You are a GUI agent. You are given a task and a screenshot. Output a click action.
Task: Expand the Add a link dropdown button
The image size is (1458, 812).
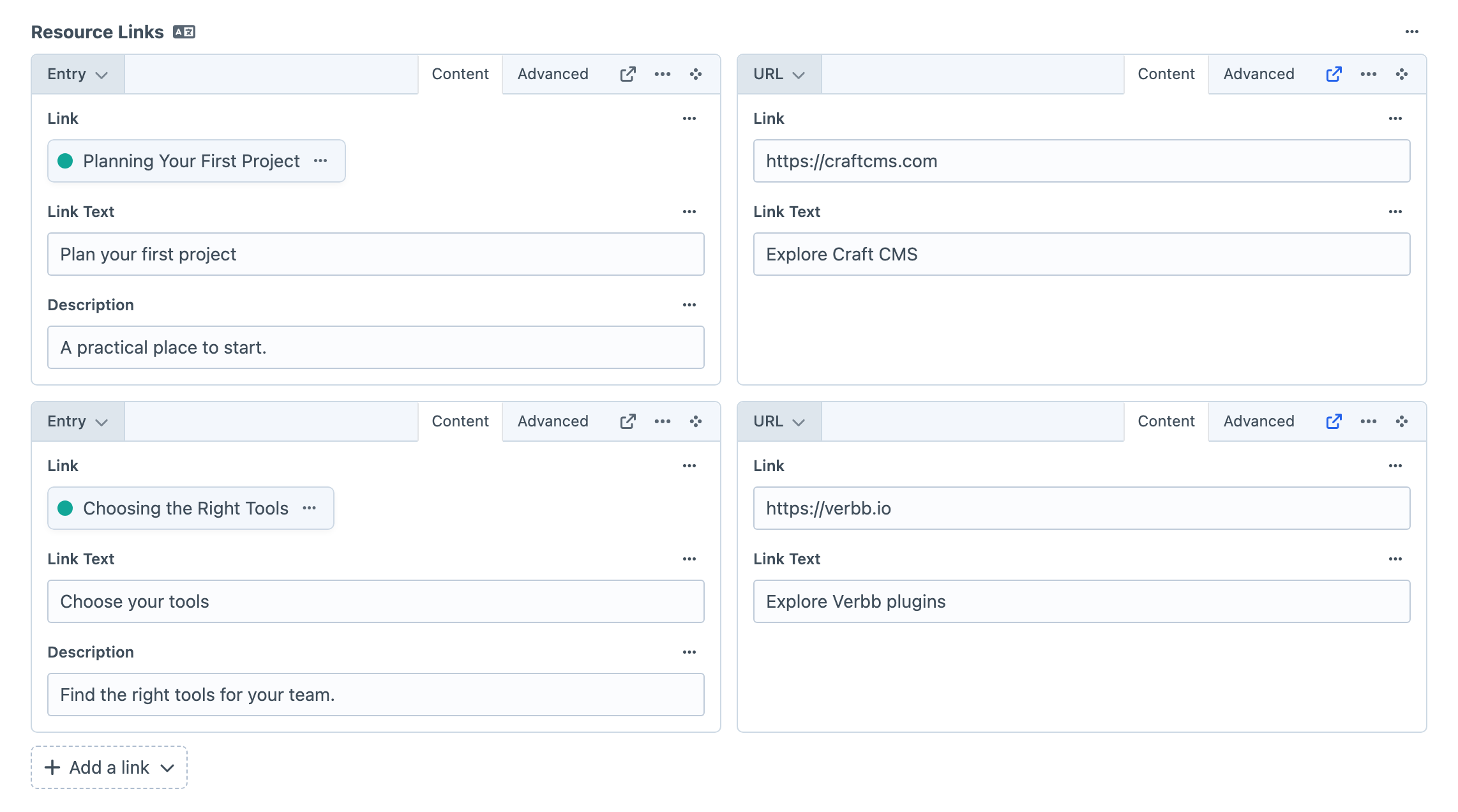pos(109,767)
